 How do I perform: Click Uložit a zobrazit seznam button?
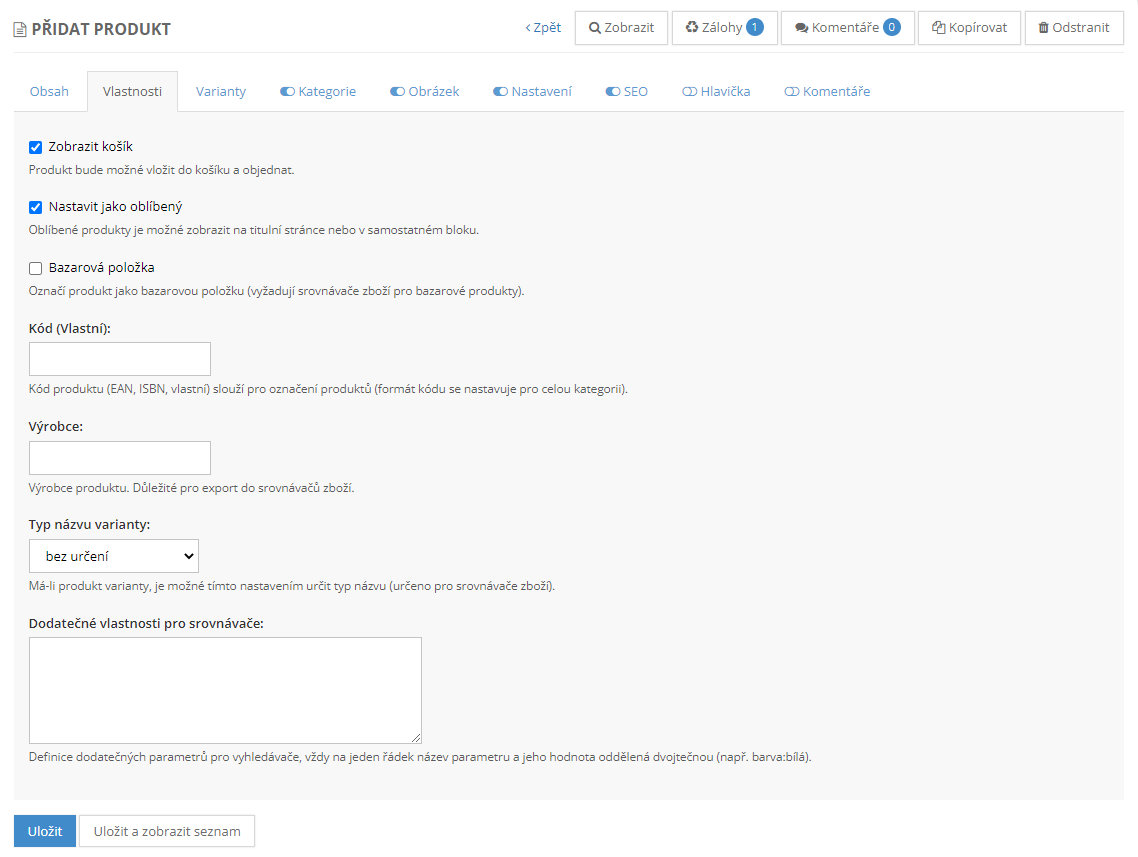[x=167, y=831]
